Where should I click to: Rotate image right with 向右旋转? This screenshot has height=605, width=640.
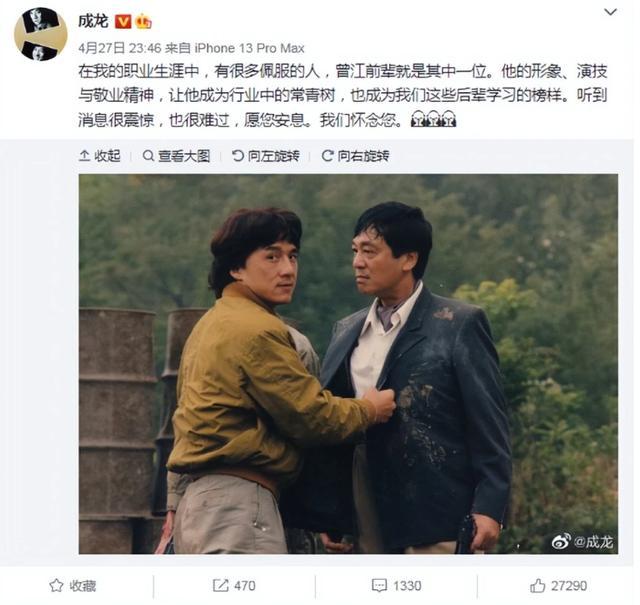(356, 156)
